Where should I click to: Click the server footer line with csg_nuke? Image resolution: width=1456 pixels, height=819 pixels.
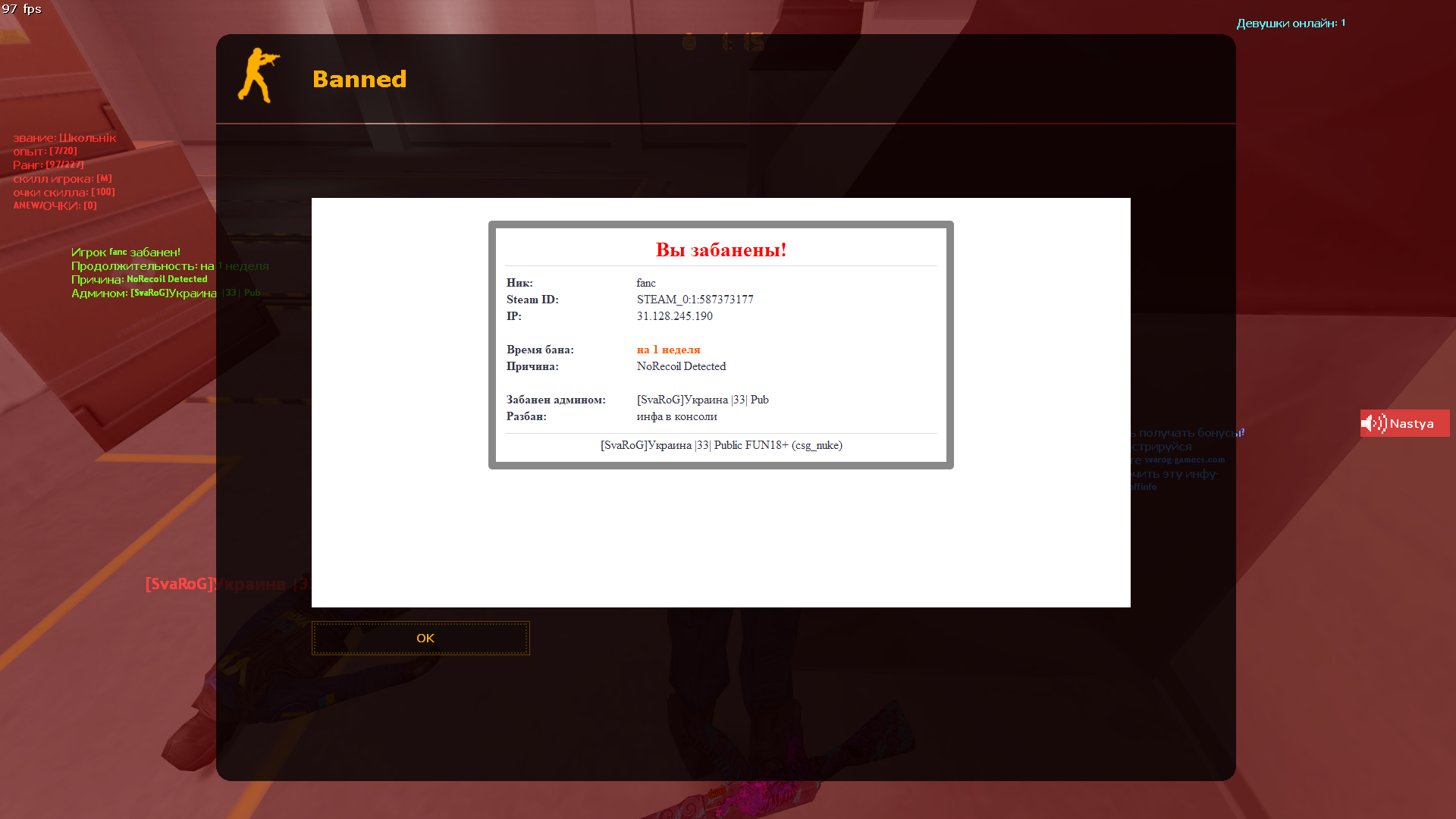[x=721, y=445]
